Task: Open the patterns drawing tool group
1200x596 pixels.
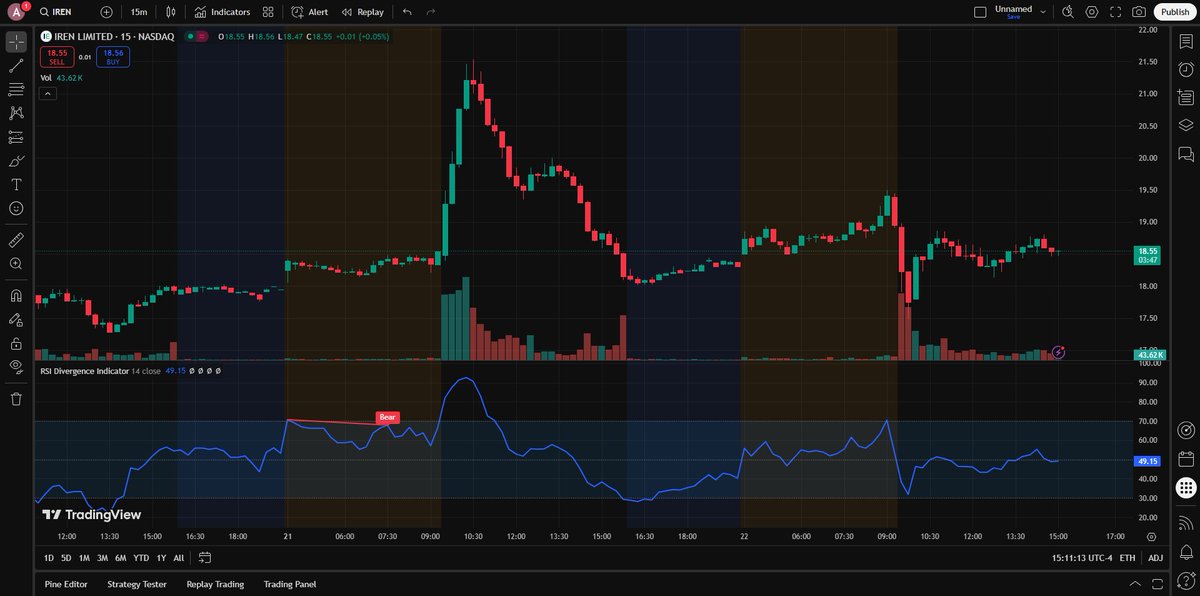Action: pyautogui.click(x=16, y=113)
